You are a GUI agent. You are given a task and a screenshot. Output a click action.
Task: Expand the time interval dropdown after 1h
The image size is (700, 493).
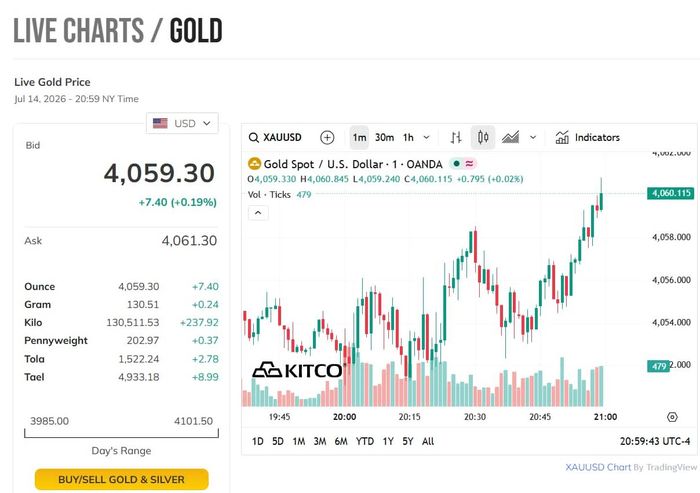[426, 138]
